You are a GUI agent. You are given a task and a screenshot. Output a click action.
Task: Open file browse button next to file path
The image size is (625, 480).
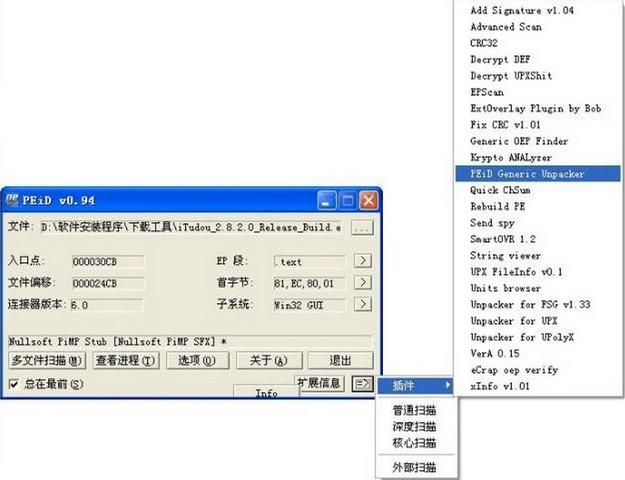point(362,228)
